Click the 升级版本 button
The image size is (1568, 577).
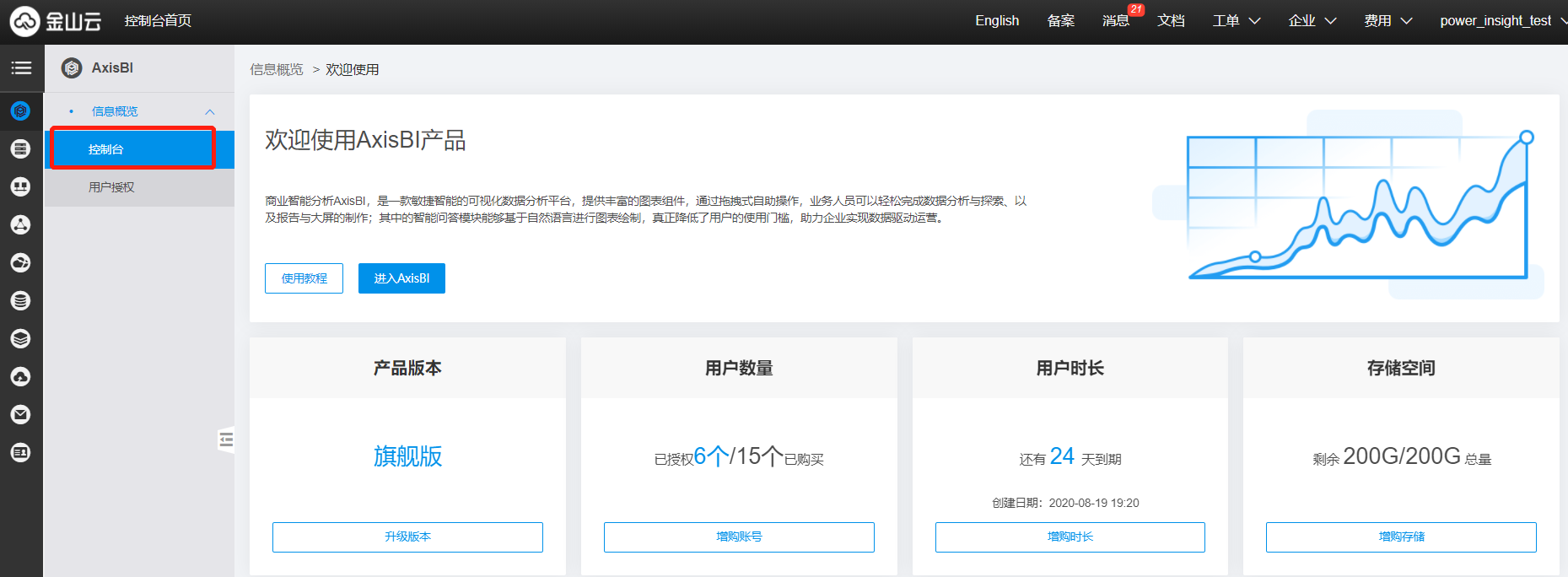coord(407,537)
